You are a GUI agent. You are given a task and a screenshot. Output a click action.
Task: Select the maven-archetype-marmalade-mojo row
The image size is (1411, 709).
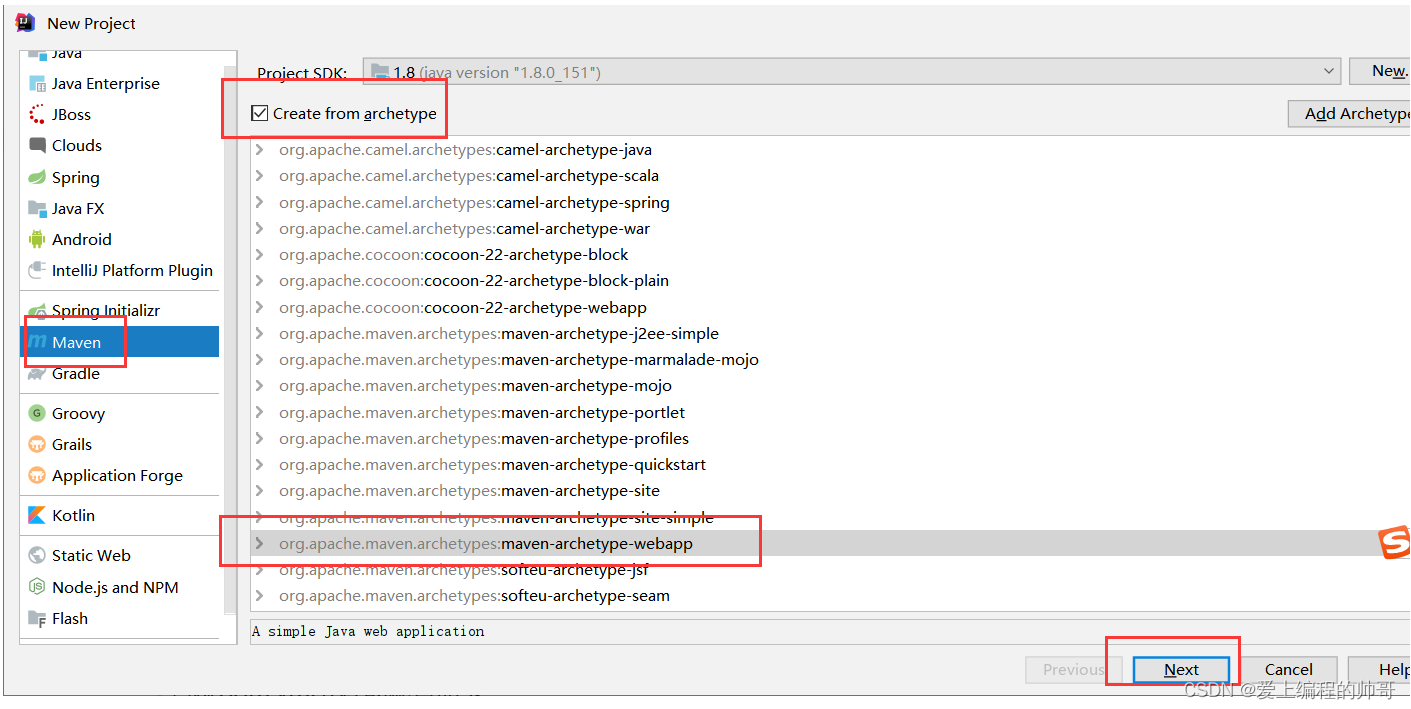point(830,360)
